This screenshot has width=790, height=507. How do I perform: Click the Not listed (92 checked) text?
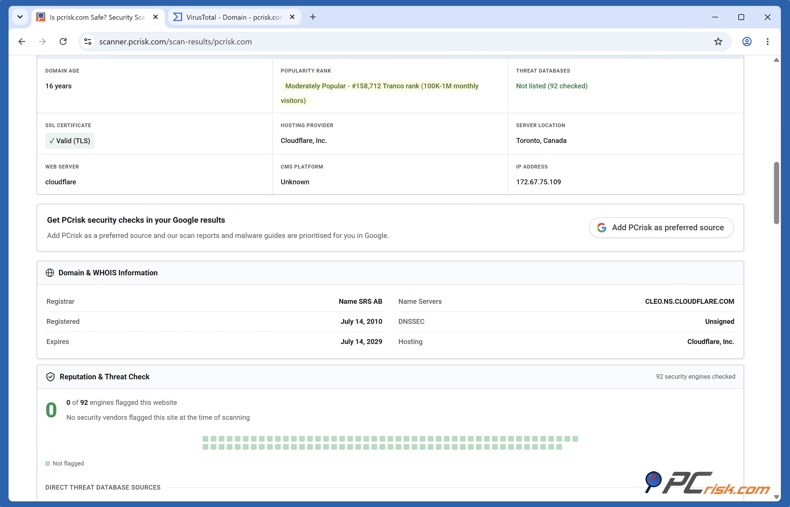click(x=552, y=86)
